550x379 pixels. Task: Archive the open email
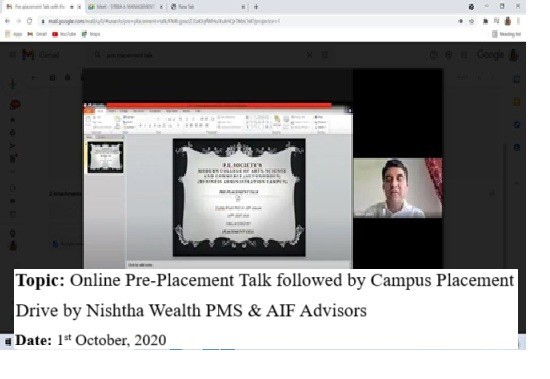(52, 78)
